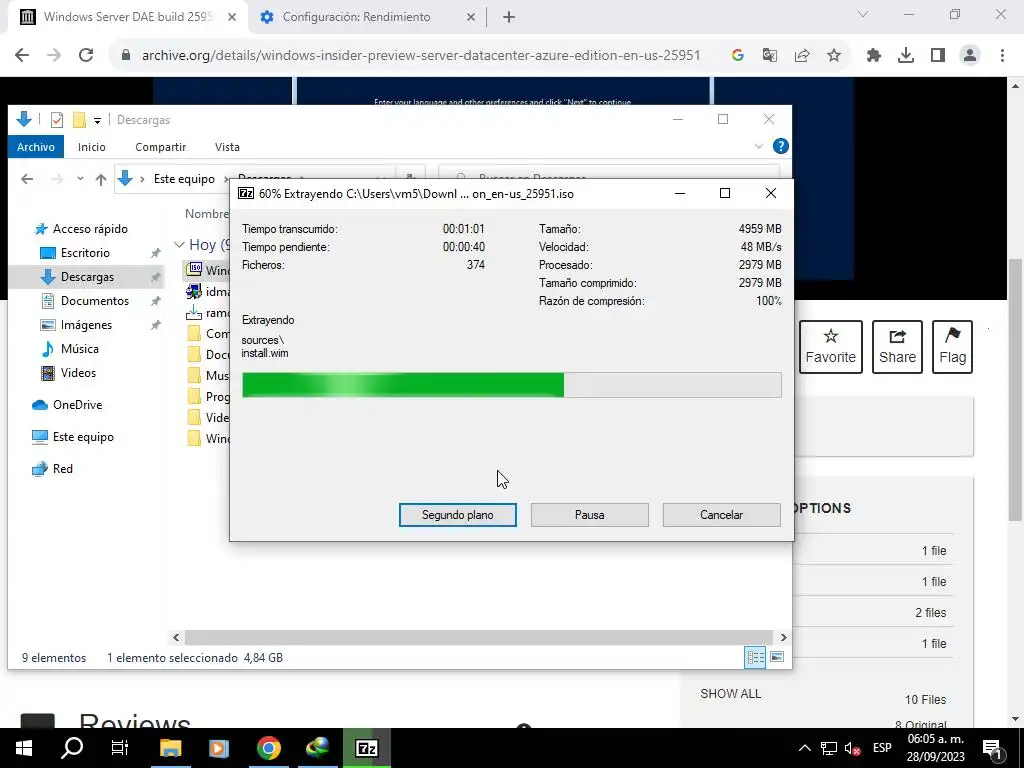
Task: Go back in Explorer navigation
Action: (x=27, y=179)
